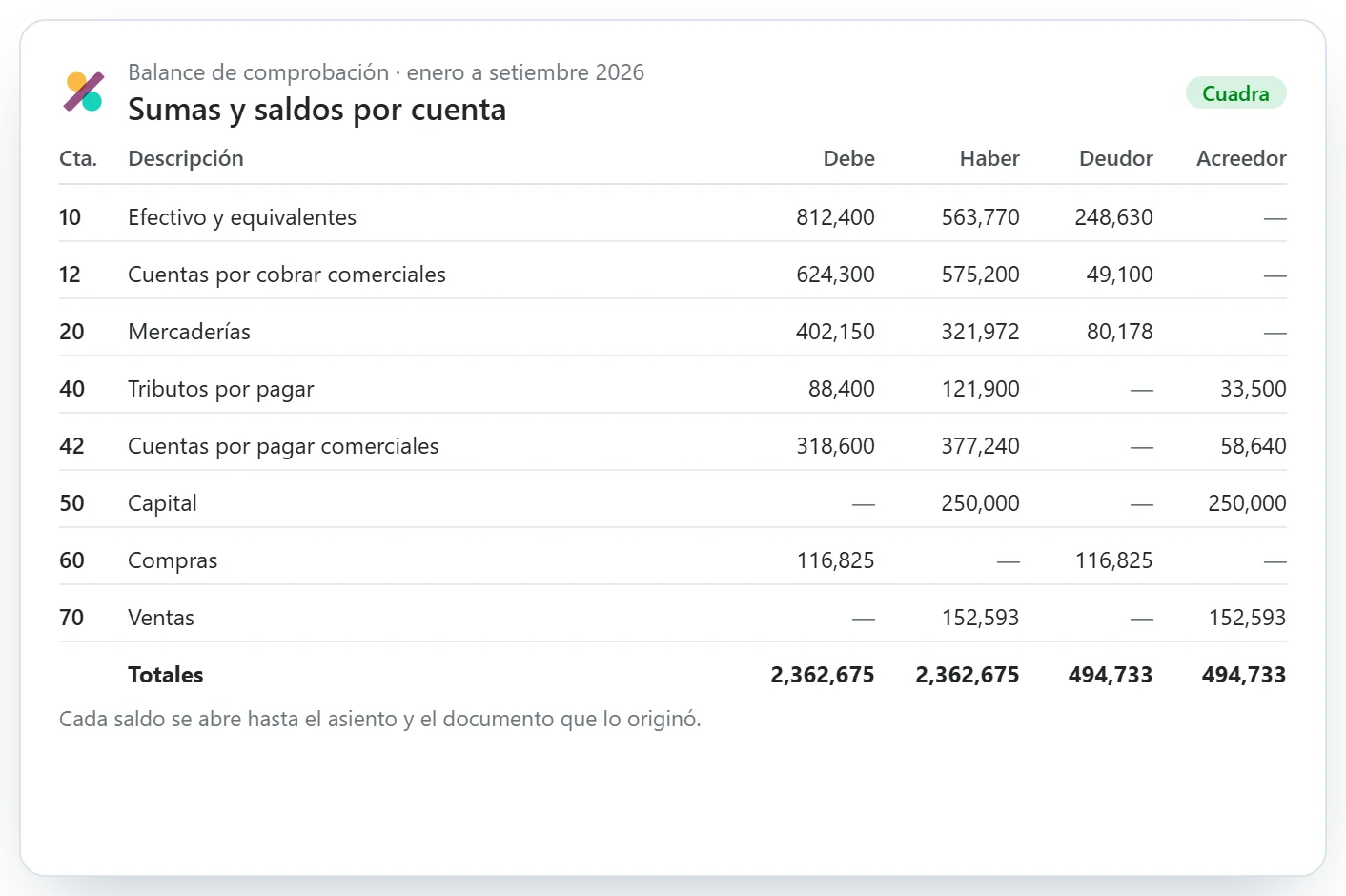1346x896 pixels.
Task: Click deudor balance 80,178
Action: coord(1119,332)
